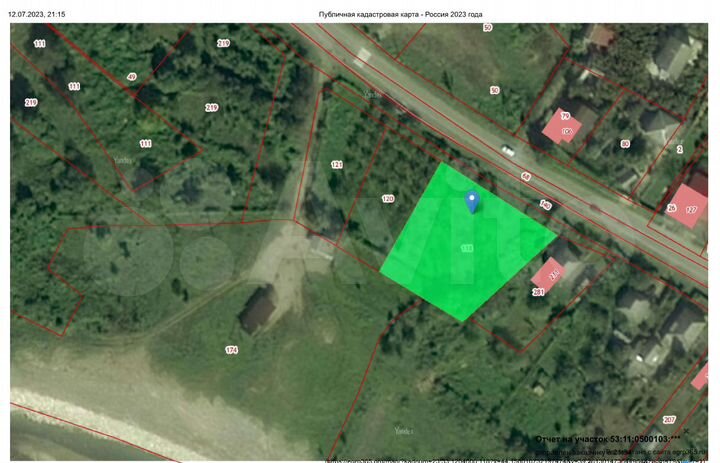Click parcel label 49 at upper left
Image resolution: width=720 pixels, height=463 pixels.
(132, 77)
